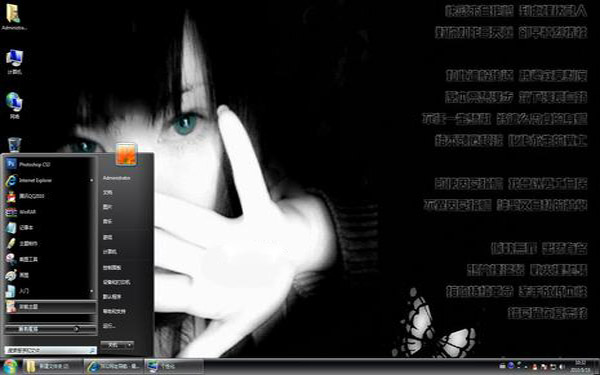Open Help and Support (帮助和支持)
The width and height of the screenshot is (600, 375).
pyautogui.click(x=114, y=311)
